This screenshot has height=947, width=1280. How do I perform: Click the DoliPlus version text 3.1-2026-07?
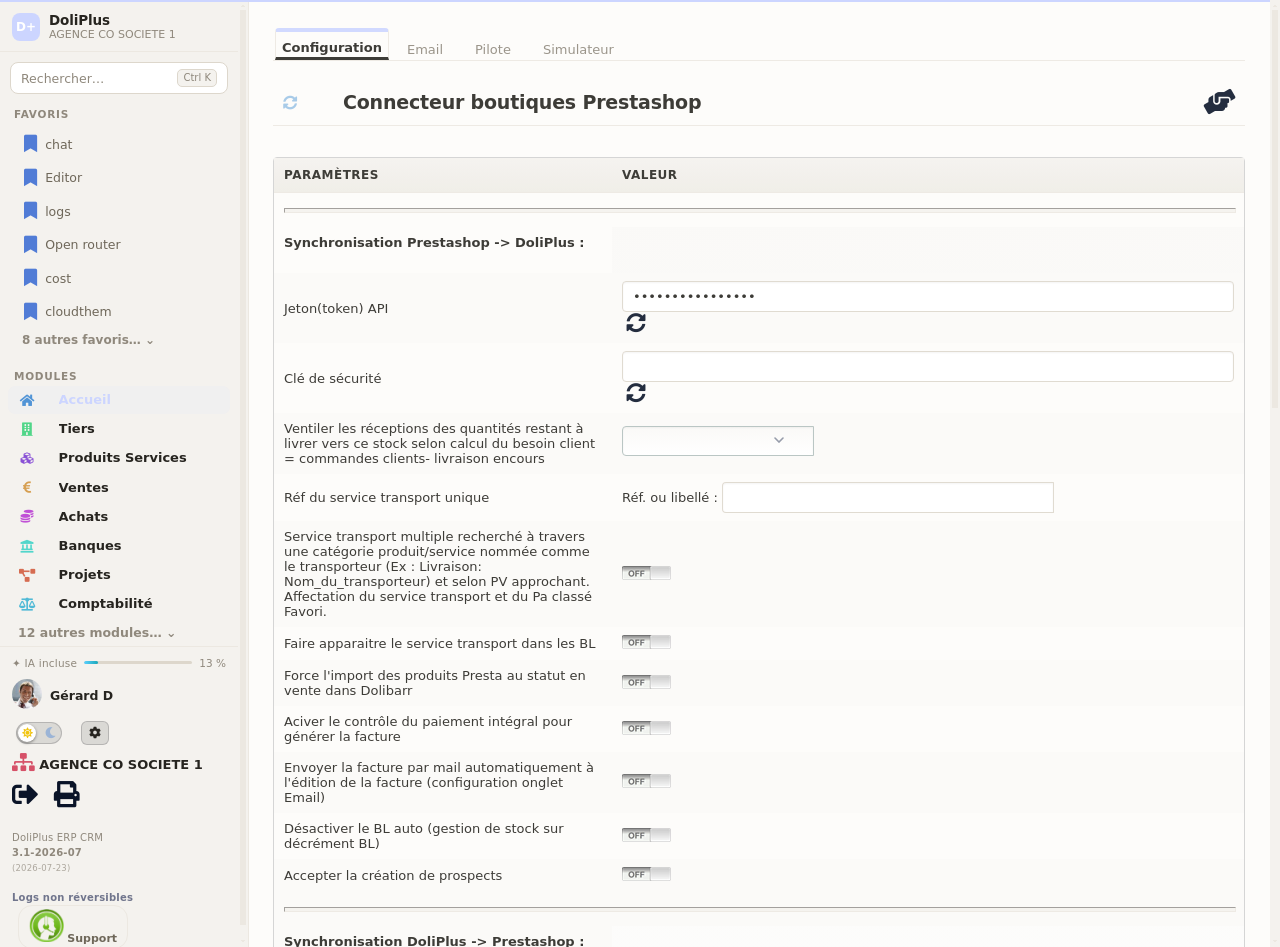pos(47,853)
